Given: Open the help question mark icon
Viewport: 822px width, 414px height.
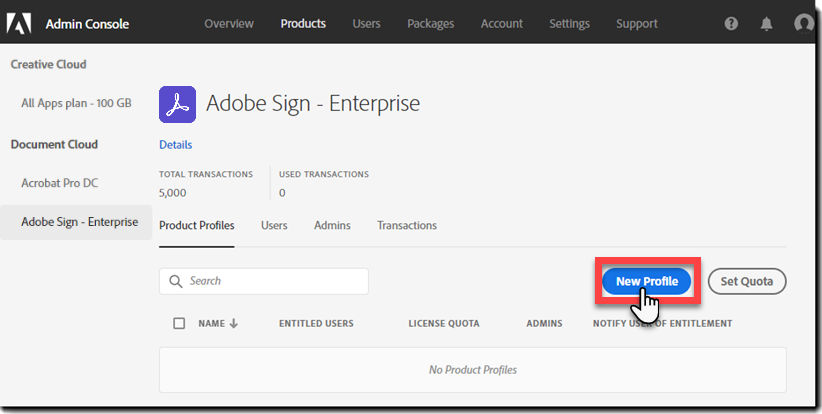Looking at the screenshot, I should (731, 24).
